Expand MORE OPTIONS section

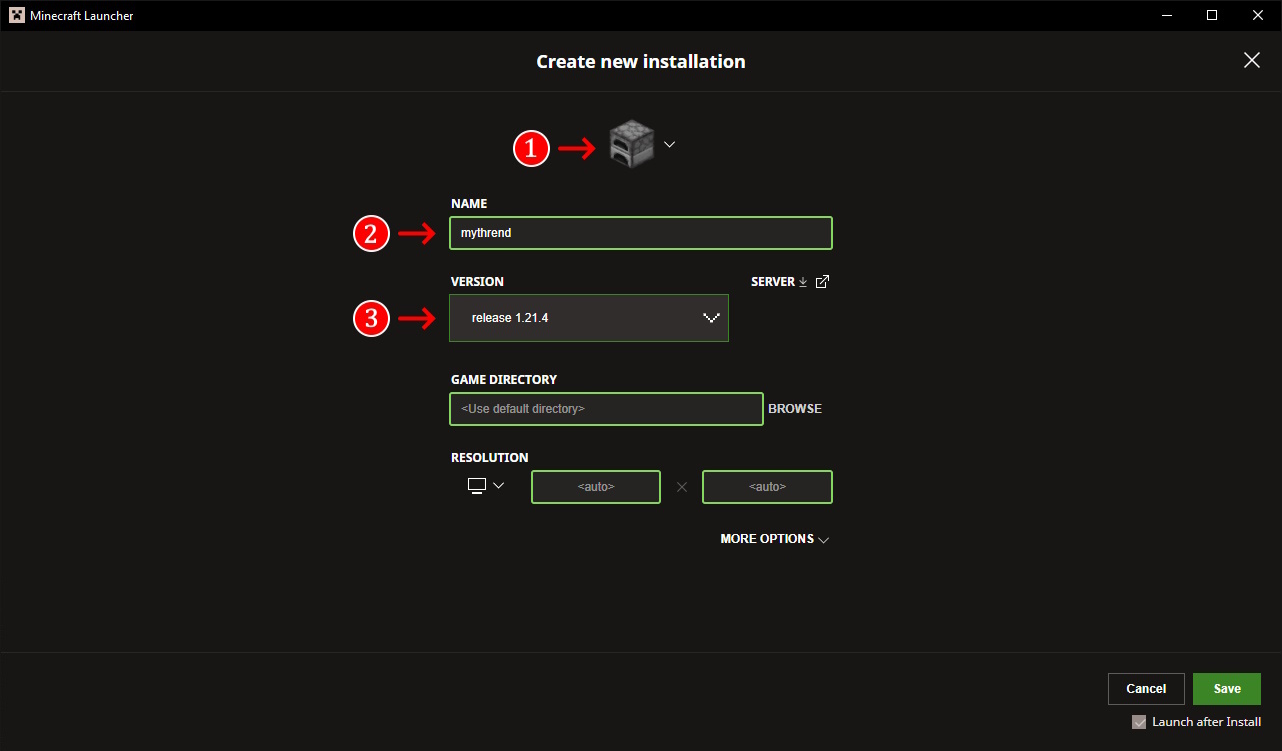click(775, 539)
